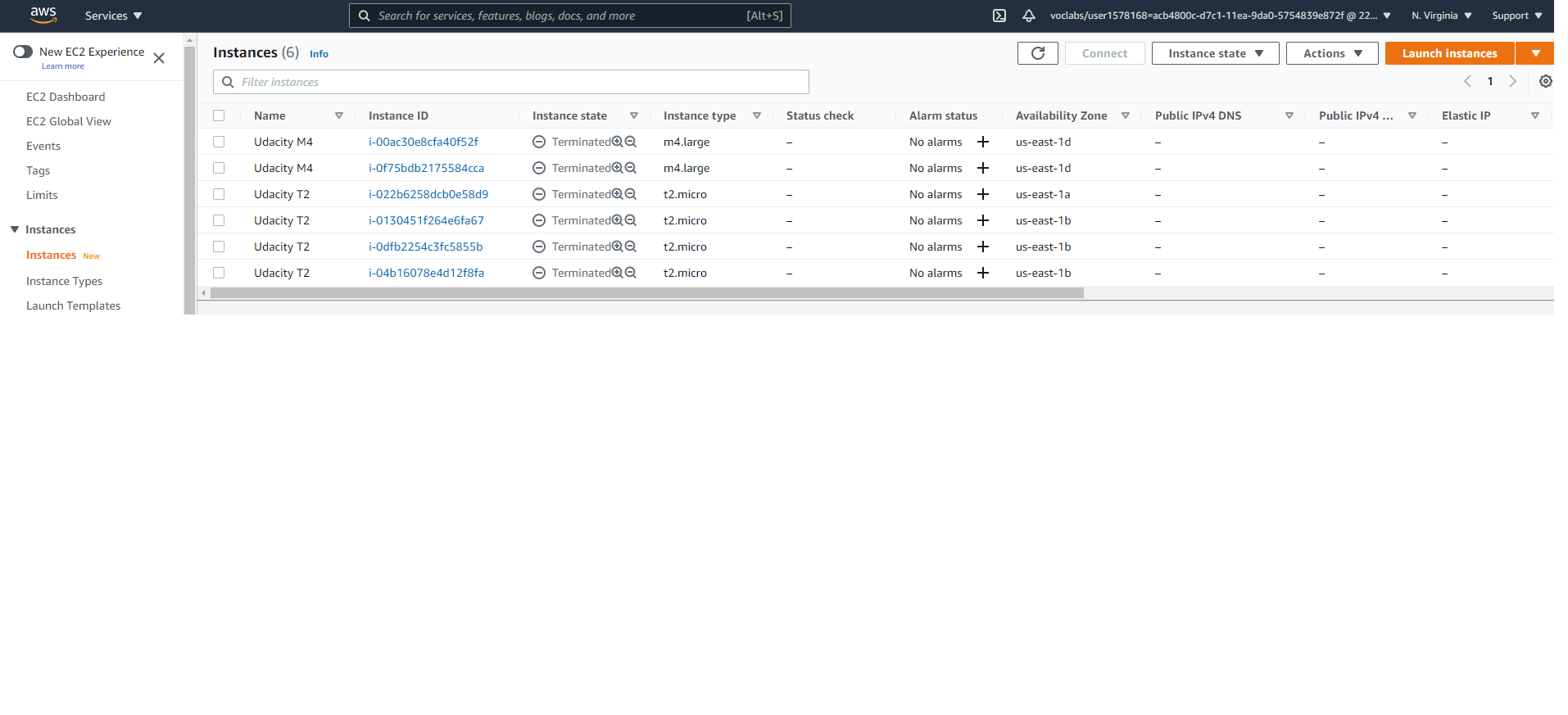The image size is (1568, 715).
Task: Collapse the Instances sidebar section
Action: pyautogui.click(x=15, y=229)
